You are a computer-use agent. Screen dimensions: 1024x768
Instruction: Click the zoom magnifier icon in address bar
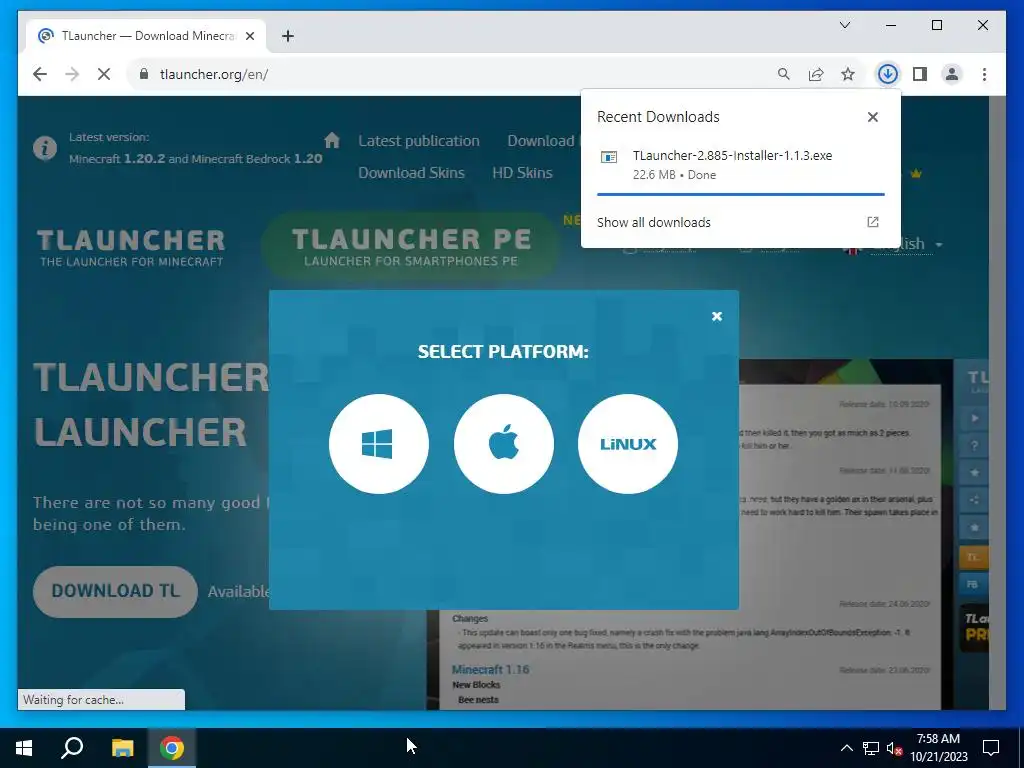click(784, 74)
